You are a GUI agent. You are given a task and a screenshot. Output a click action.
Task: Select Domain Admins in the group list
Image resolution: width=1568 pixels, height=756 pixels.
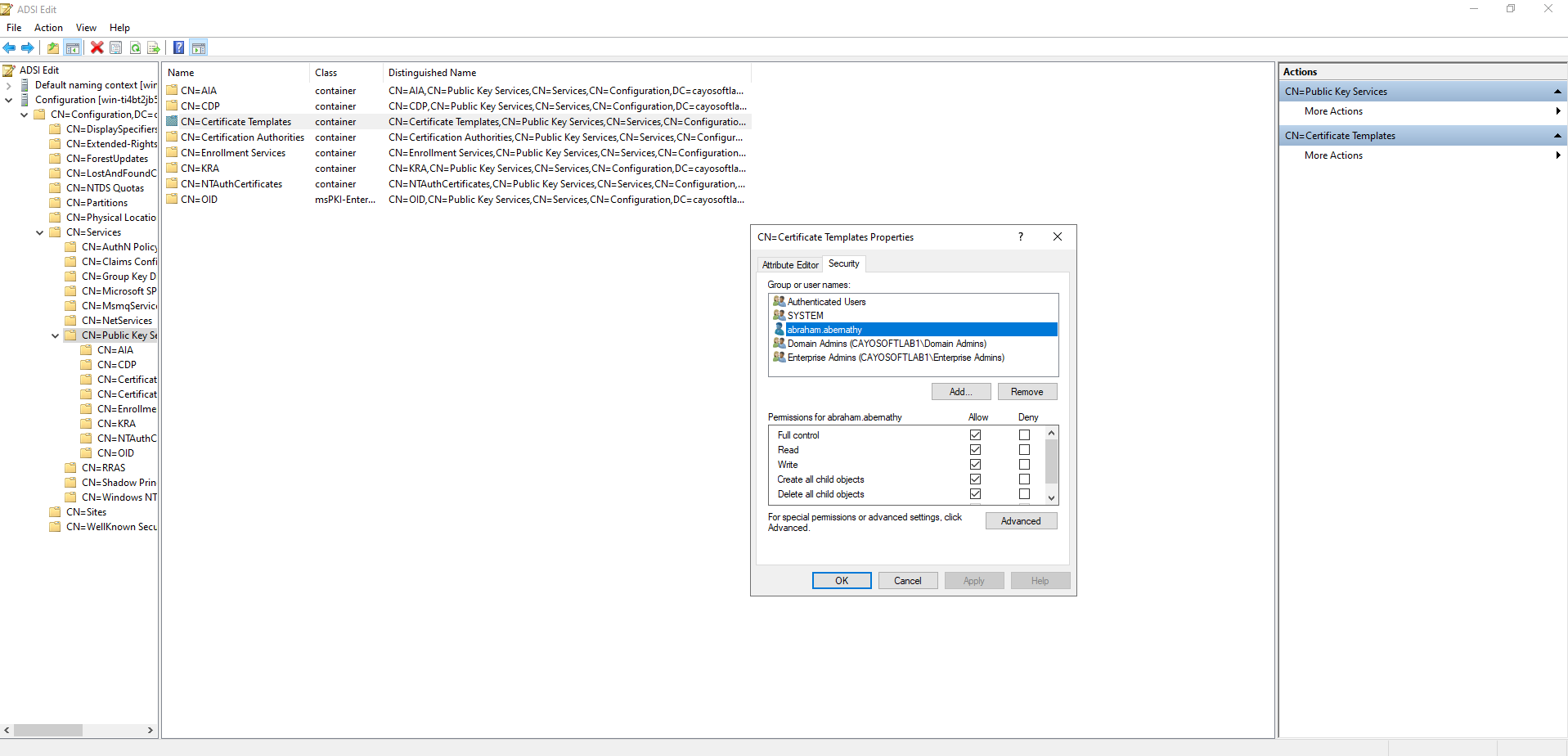pos(886,344)
